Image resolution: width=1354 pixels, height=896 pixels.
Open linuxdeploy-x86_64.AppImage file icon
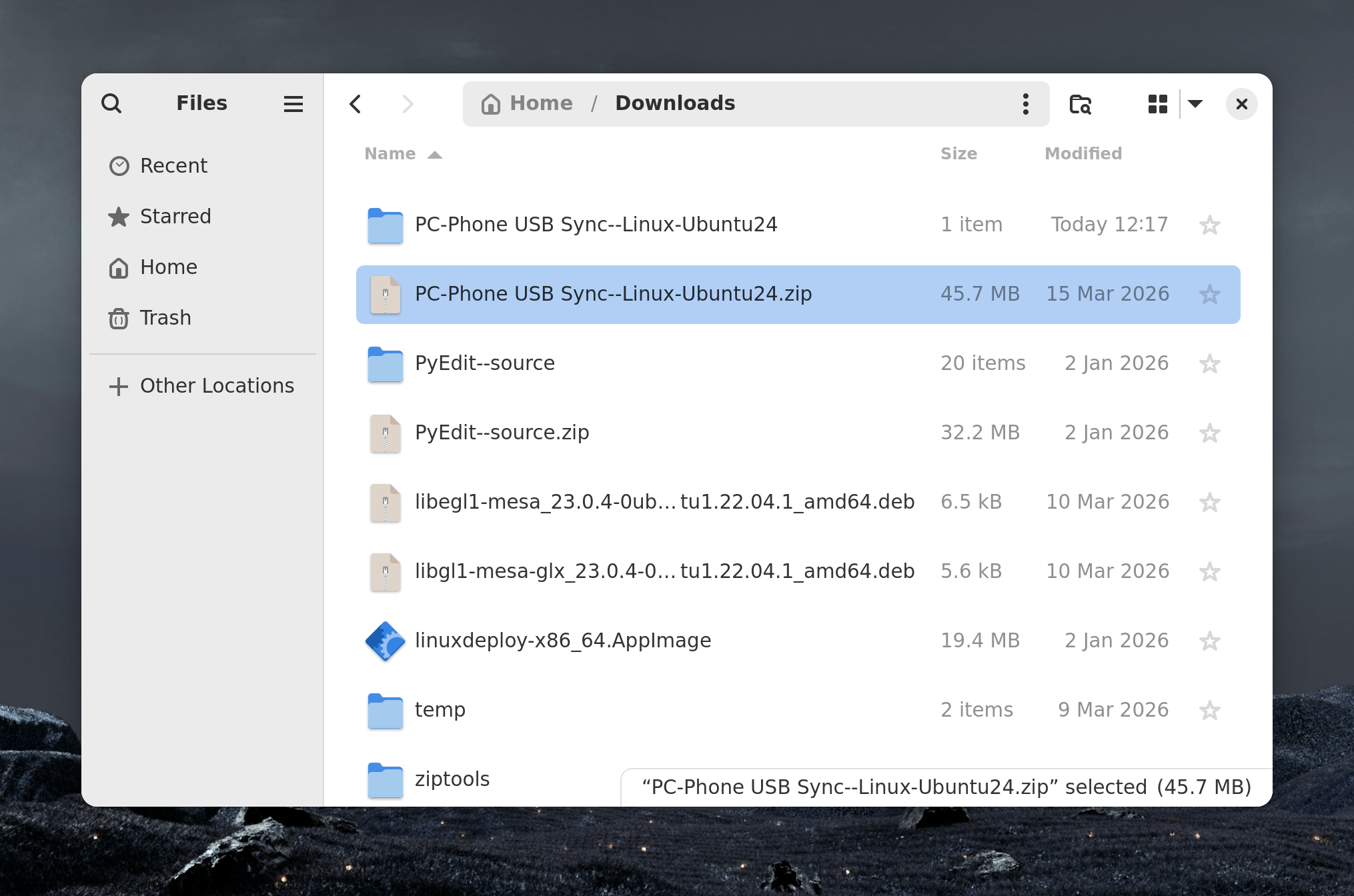pyautogui.click(x=385, y=641)
